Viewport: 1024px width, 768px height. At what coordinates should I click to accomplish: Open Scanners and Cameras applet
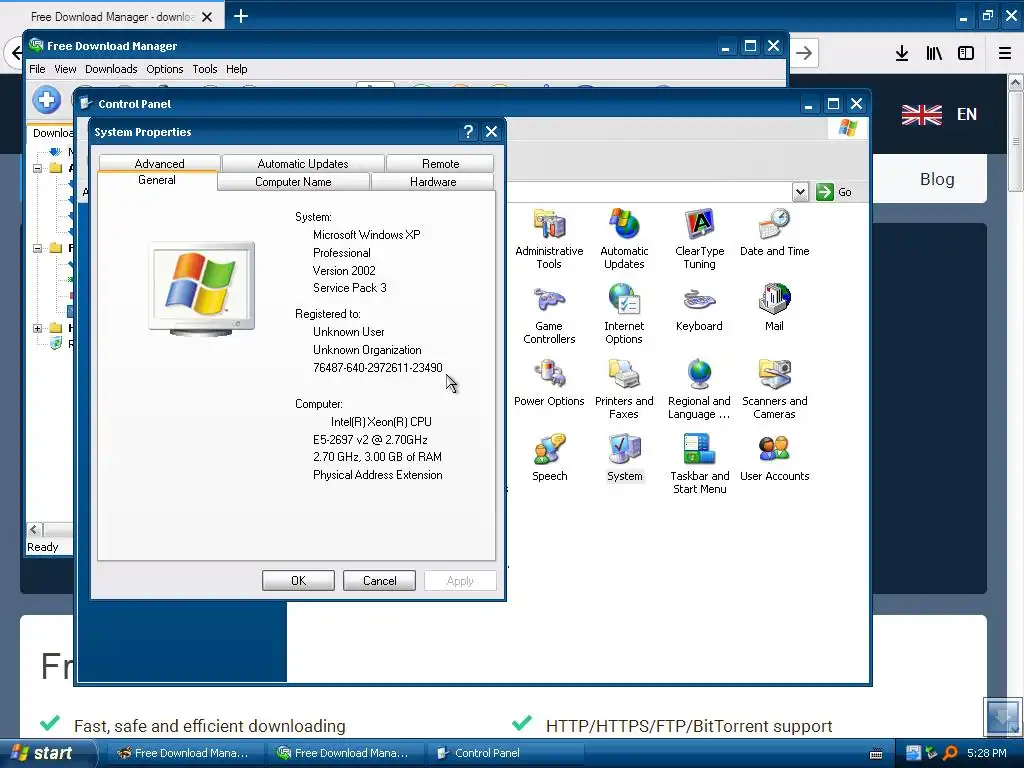pos(774,389)
